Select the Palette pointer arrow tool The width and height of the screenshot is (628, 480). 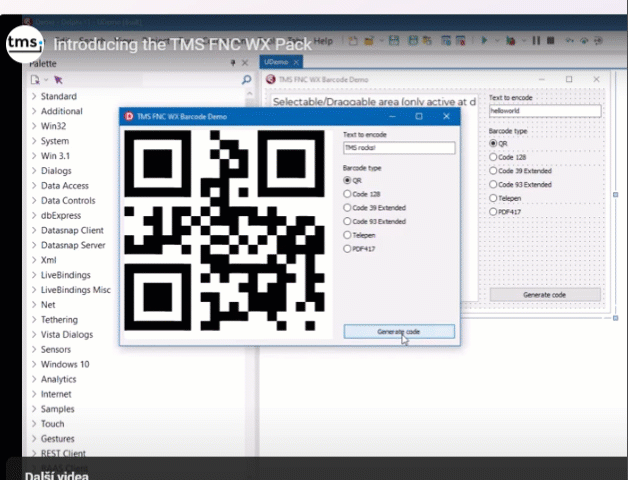click(58, 80)
